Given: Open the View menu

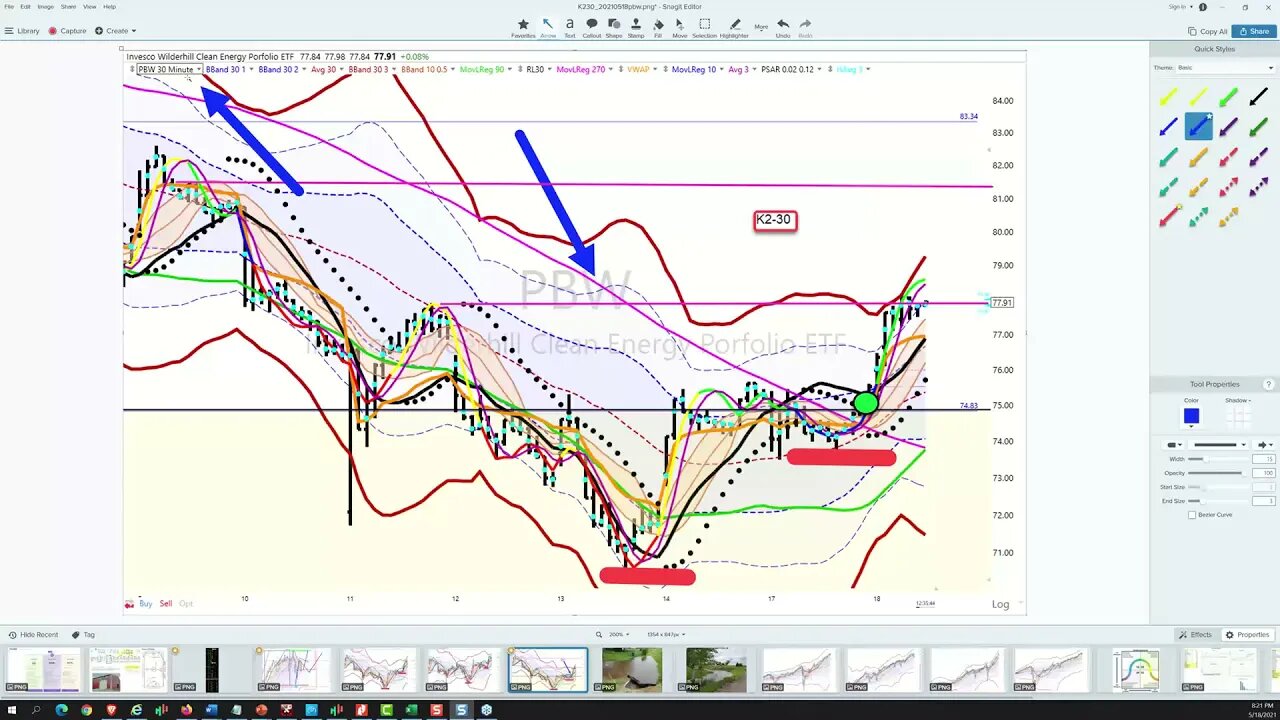Looking at the screenshot, I should click(x=88, y=6).
